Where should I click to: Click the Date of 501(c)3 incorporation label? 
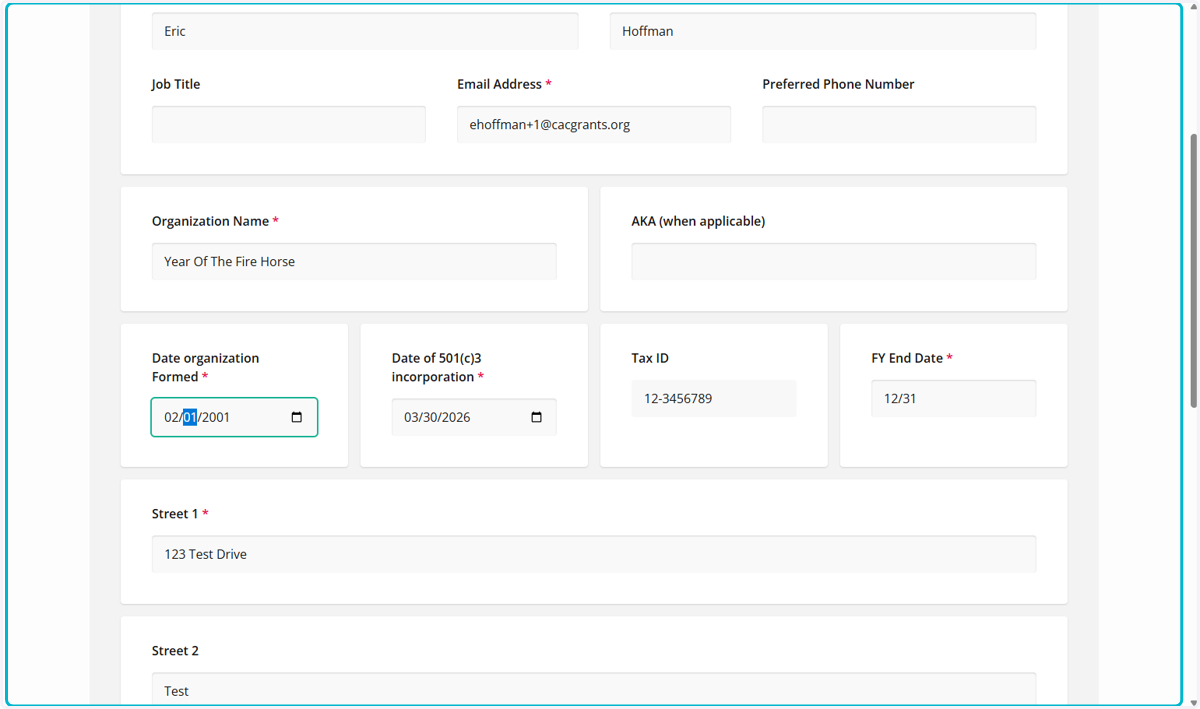click(439, 367)
